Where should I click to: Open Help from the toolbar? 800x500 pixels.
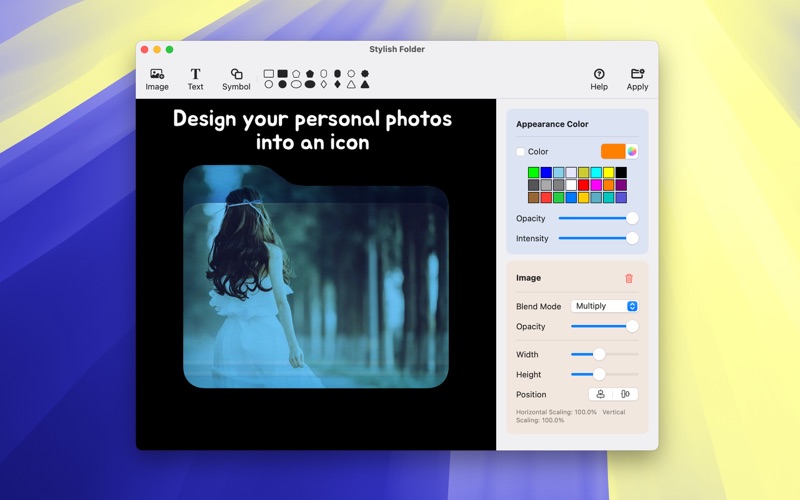[599, 79]
